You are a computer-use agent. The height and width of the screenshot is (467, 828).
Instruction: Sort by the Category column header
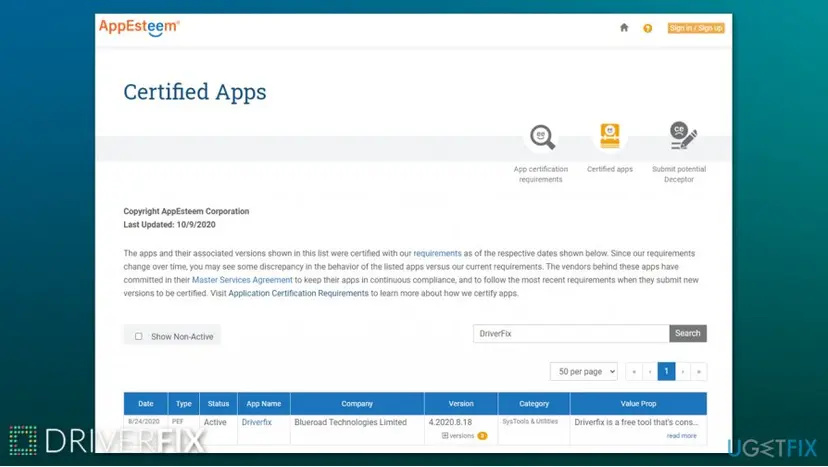click(x=534, y=404)
